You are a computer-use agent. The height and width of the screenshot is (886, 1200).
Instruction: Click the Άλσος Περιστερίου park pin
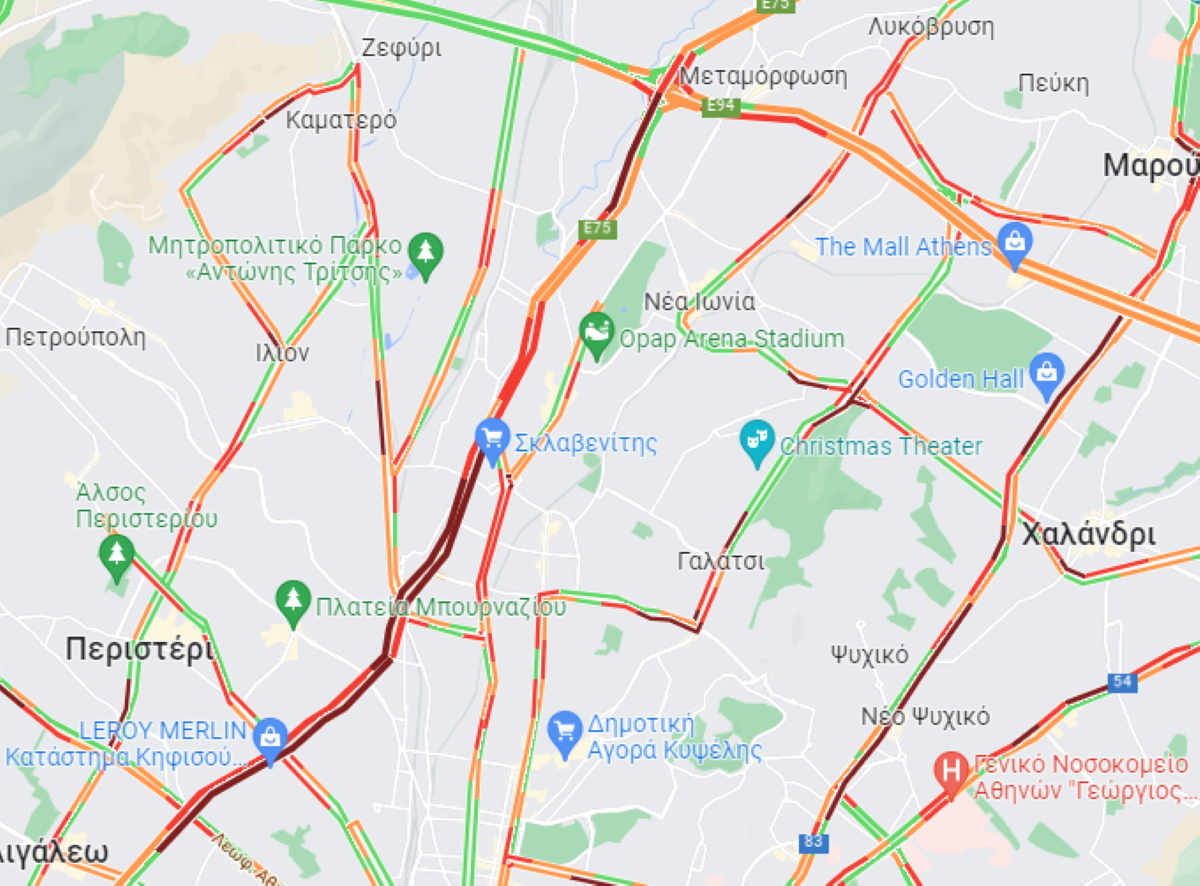(x=117, y=557)
